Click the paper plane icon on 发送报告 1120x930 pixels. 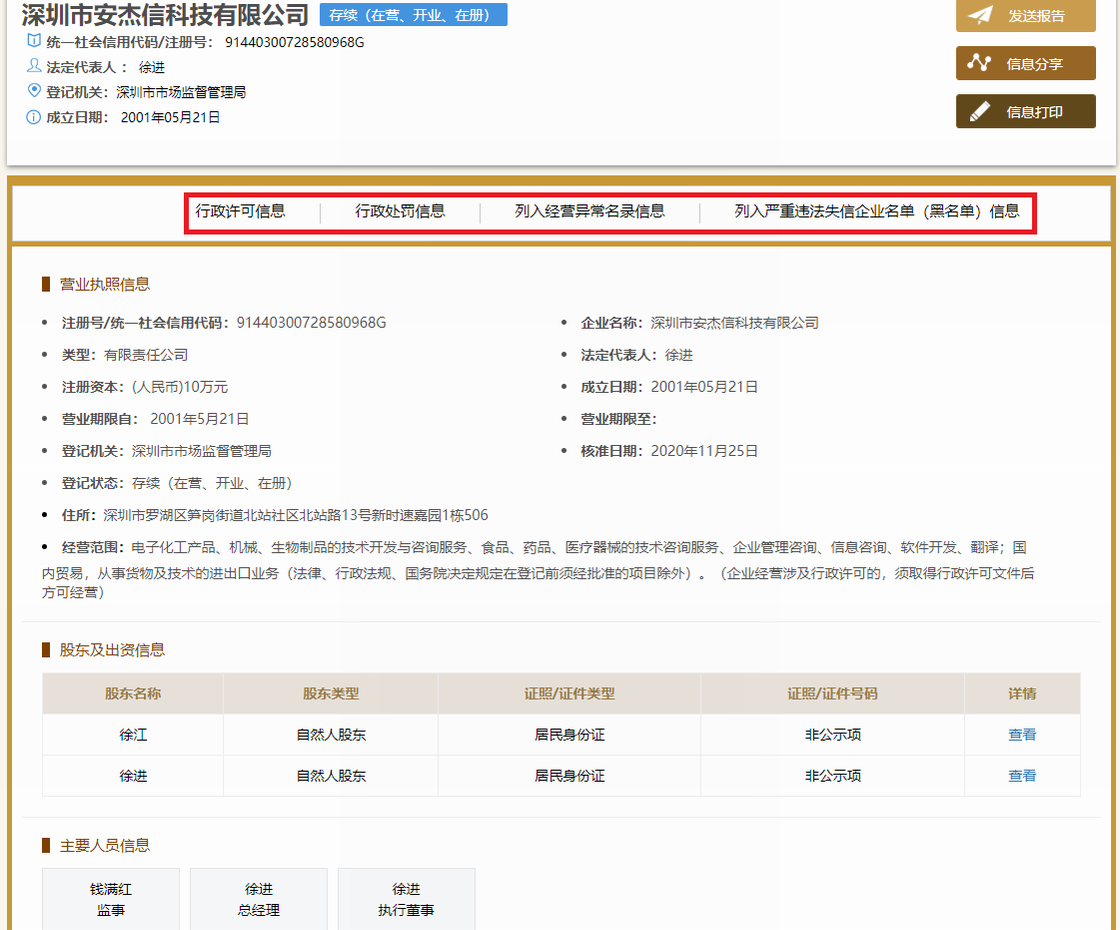click(980, 15)
